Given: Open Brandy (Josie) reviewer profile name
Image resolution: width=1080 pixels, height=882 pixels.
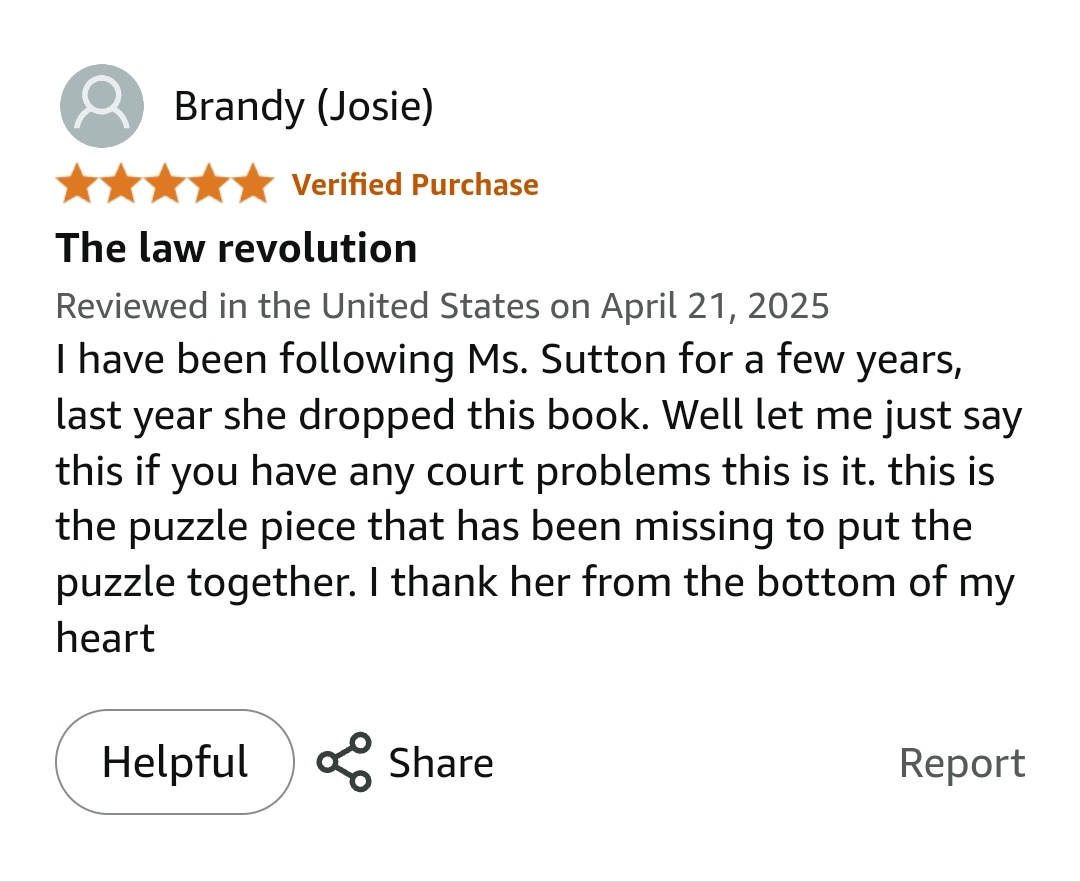Looking at the screenshot, I should pos(304,107).
